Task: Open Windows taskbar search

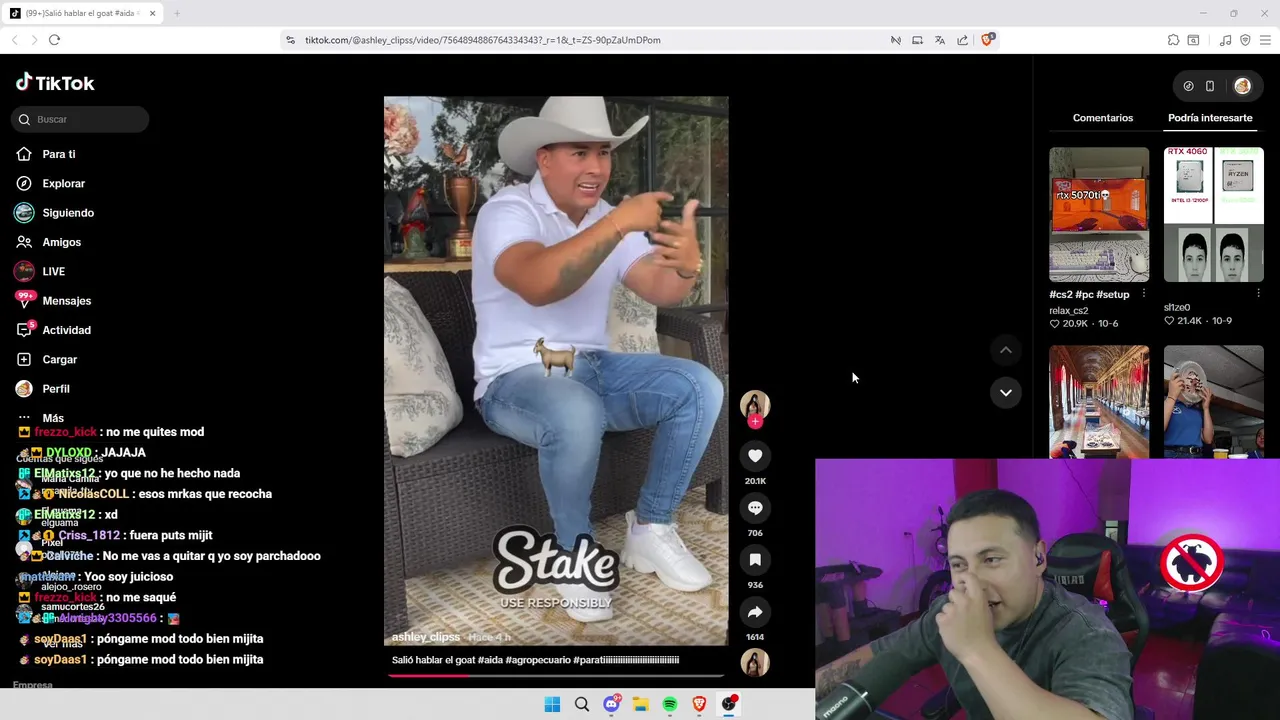Action: [x=582, y=705]
